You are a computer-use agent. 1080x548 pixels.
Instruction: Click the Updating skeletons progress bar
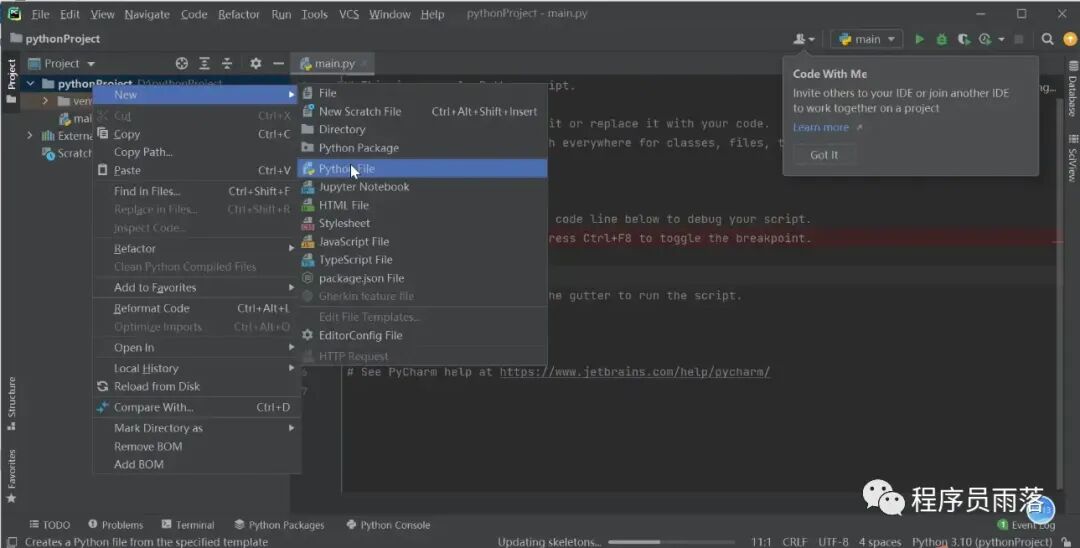[x=672, y=542]
